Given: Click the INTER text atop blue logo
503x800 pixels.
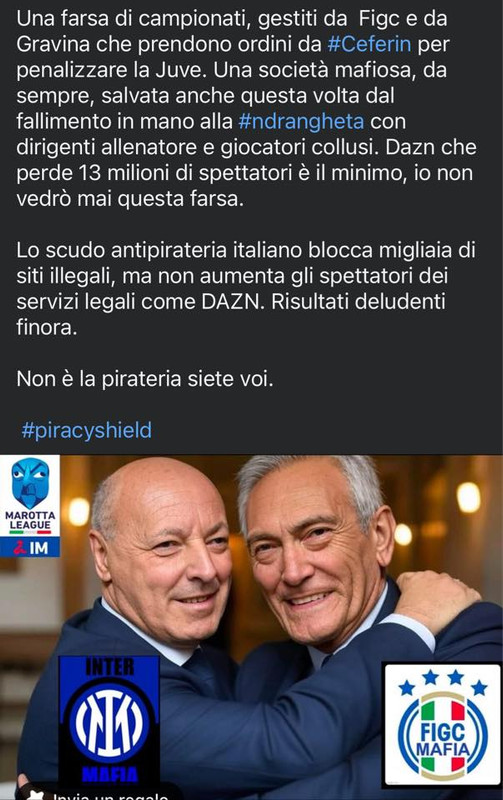Looking at the screenshot, I should tap(110, 667).
